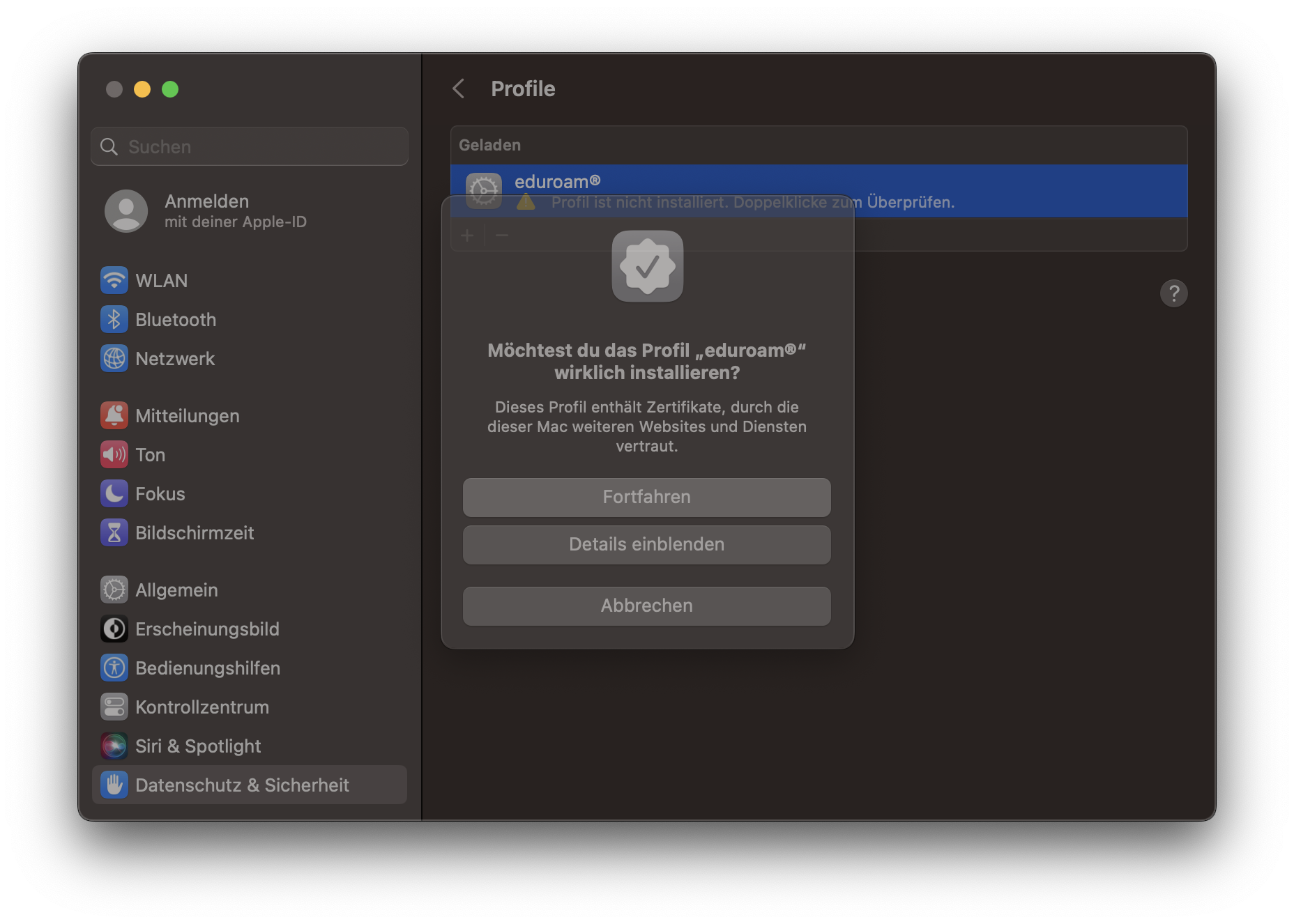
Task: Select Erscheinungsbild in the sidebar
Action: tap(206, 629)
